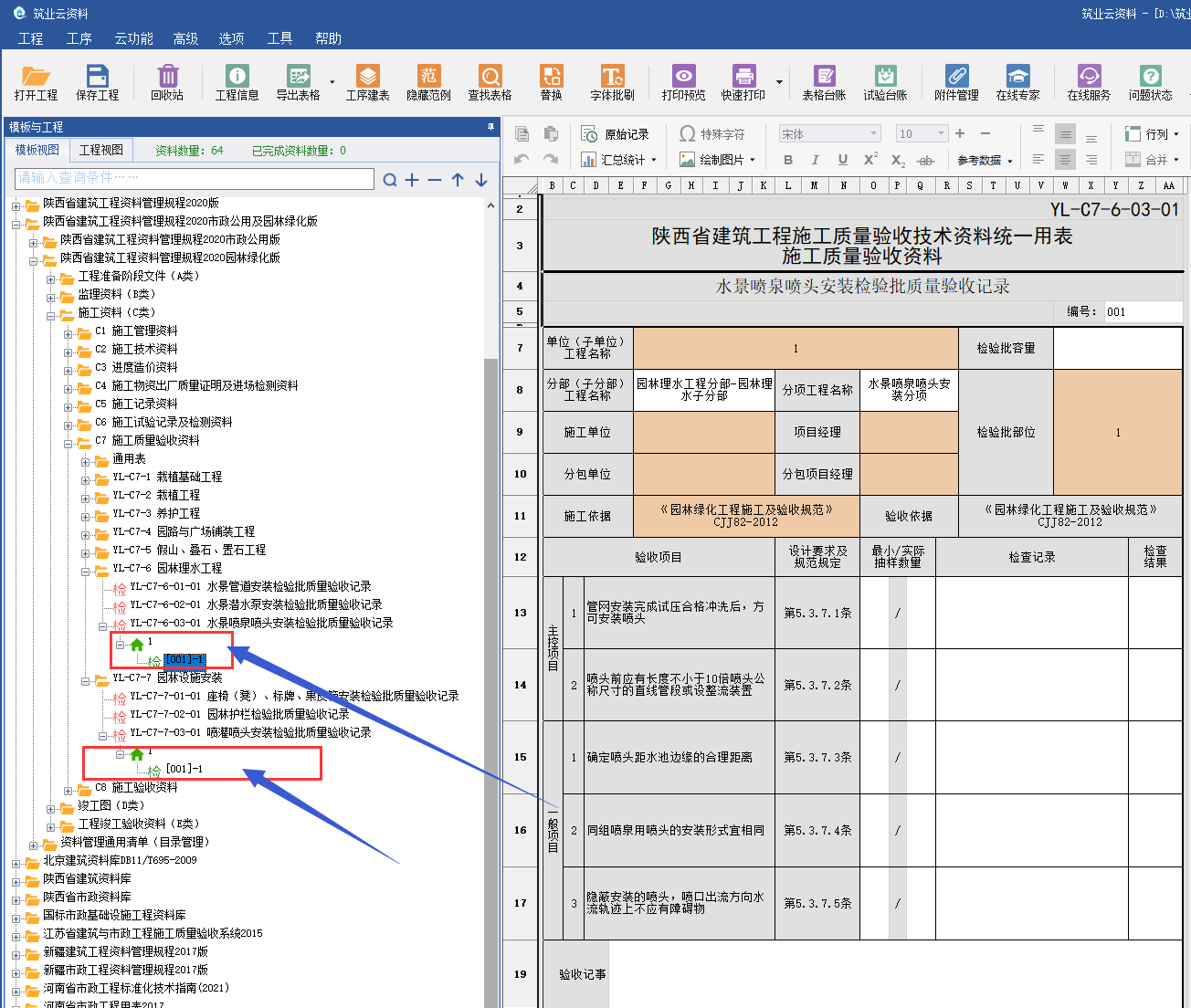Click the 检验批容量 empty value cell
Viewport: 1191px width, 1008px height.
1119,348
